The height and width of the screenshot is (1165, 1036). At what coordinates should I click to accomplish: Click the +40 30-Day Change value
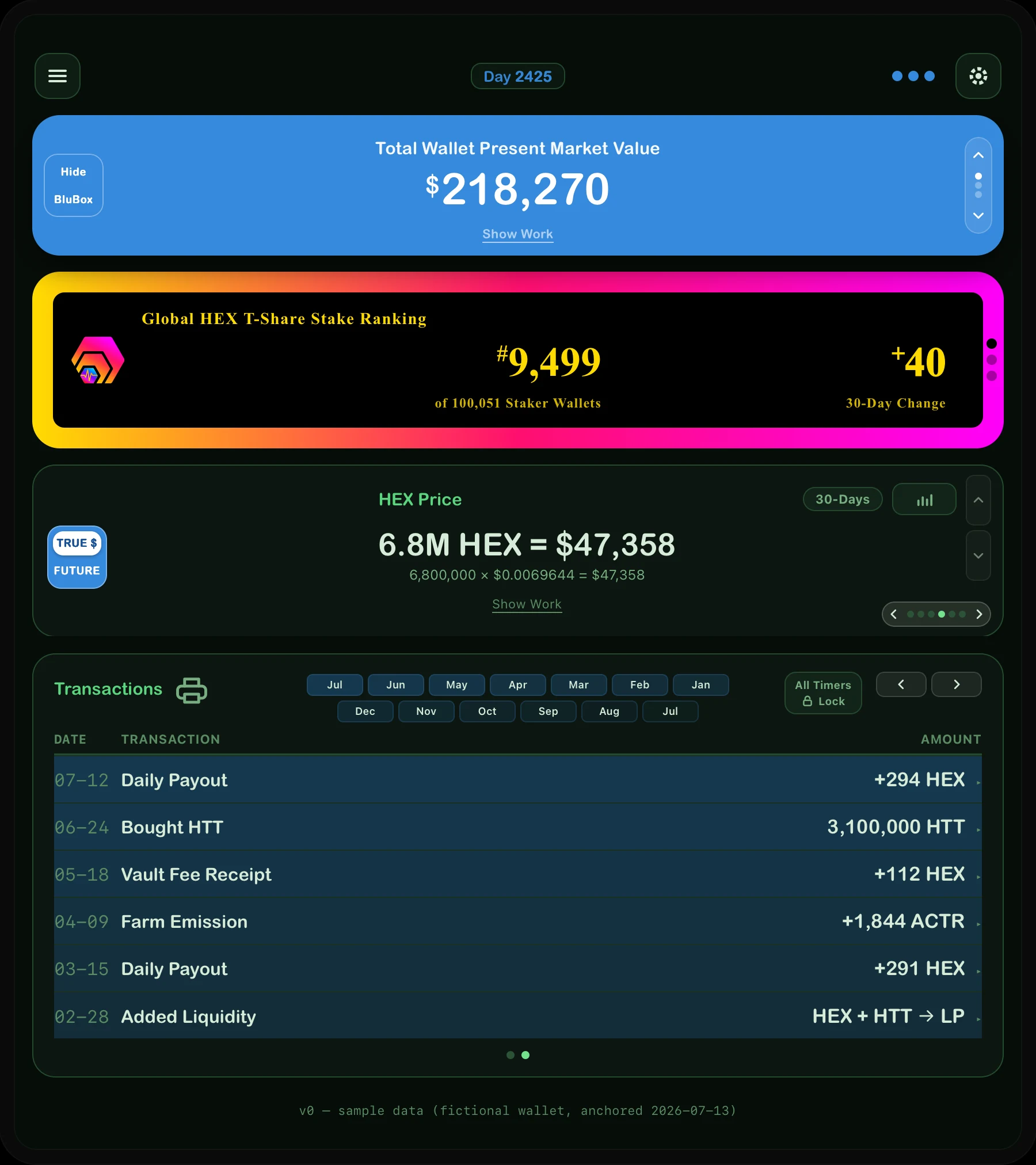[x=919, y=361]
